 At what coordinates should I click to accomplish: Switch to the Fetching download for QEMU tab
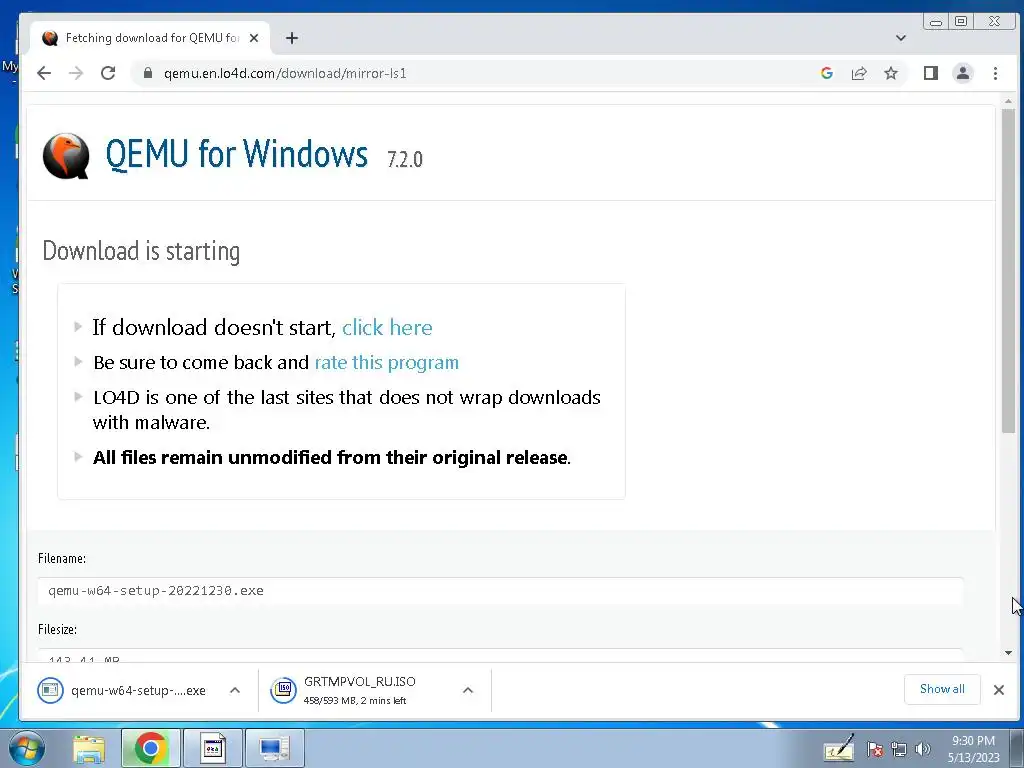(x=150, y=38)
